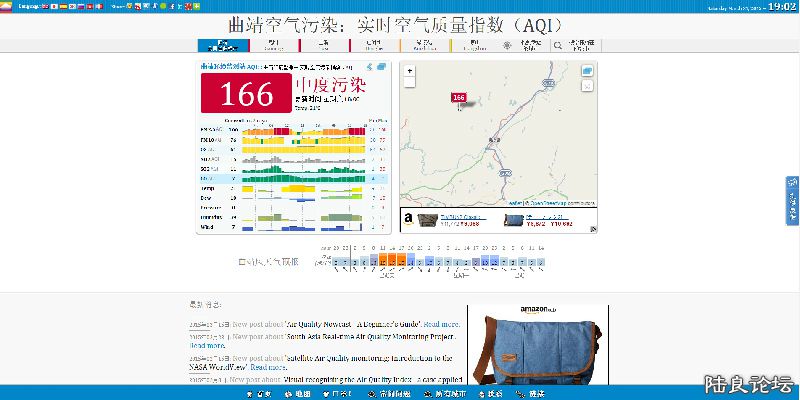Select the Wind row in AQI widget
Image resolution: width=800 pixels, height=400 pixels.
pyautogui.click(x=294, y=227)
